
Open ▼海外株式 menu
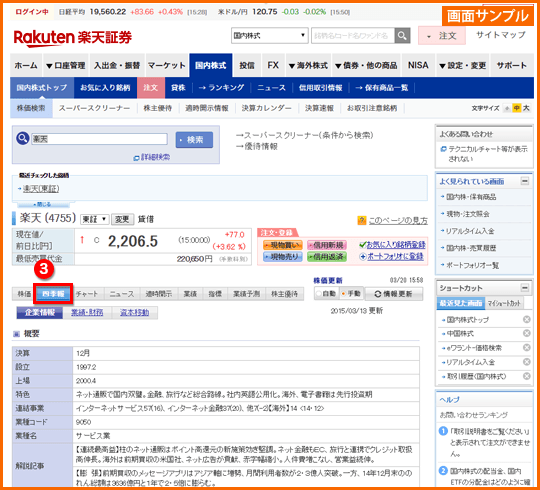point(308,65)
